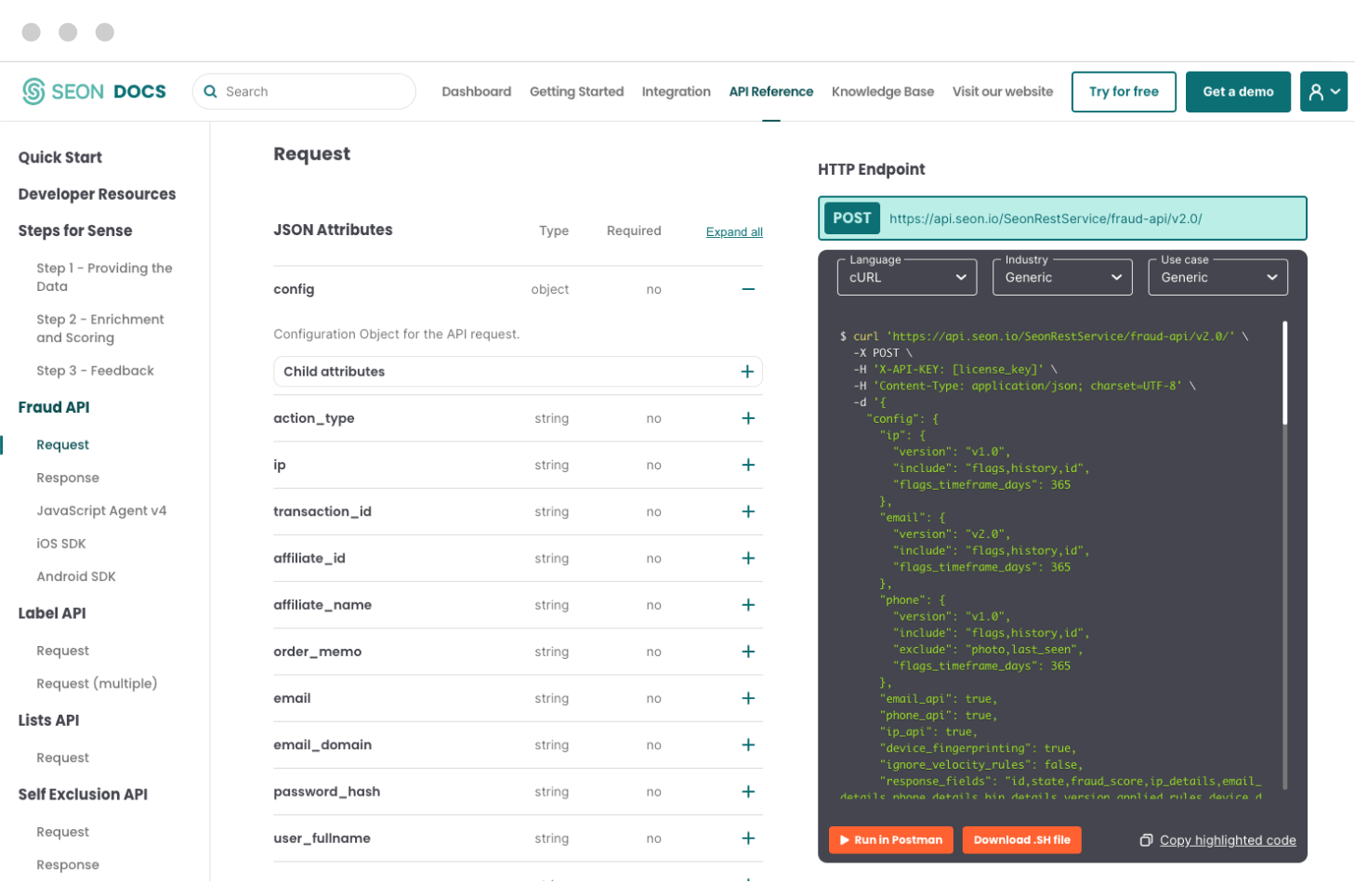The image size is (1355, 896).
Task: Expand the order_memo attribute row
Action: [x=748, y=652]
